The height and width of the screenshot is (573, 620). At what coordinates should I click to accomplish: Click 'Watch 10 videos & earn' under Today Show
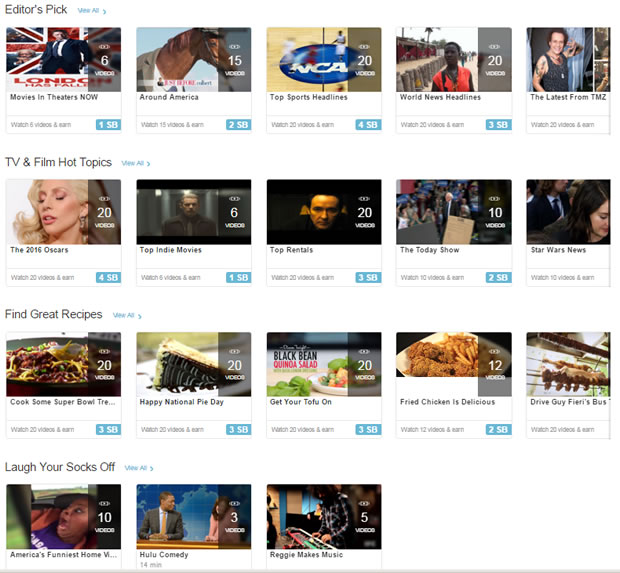click(433, 278)
